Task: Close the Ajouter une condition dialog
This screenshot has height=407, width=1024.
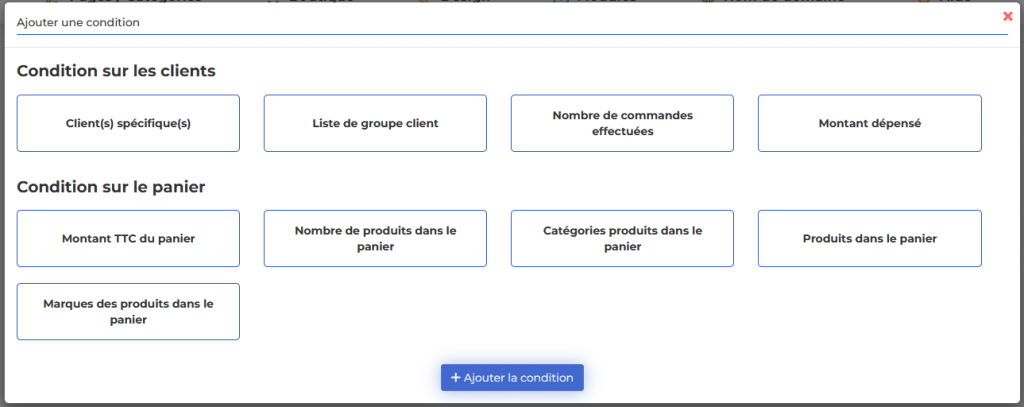Action: (1008, 16)
